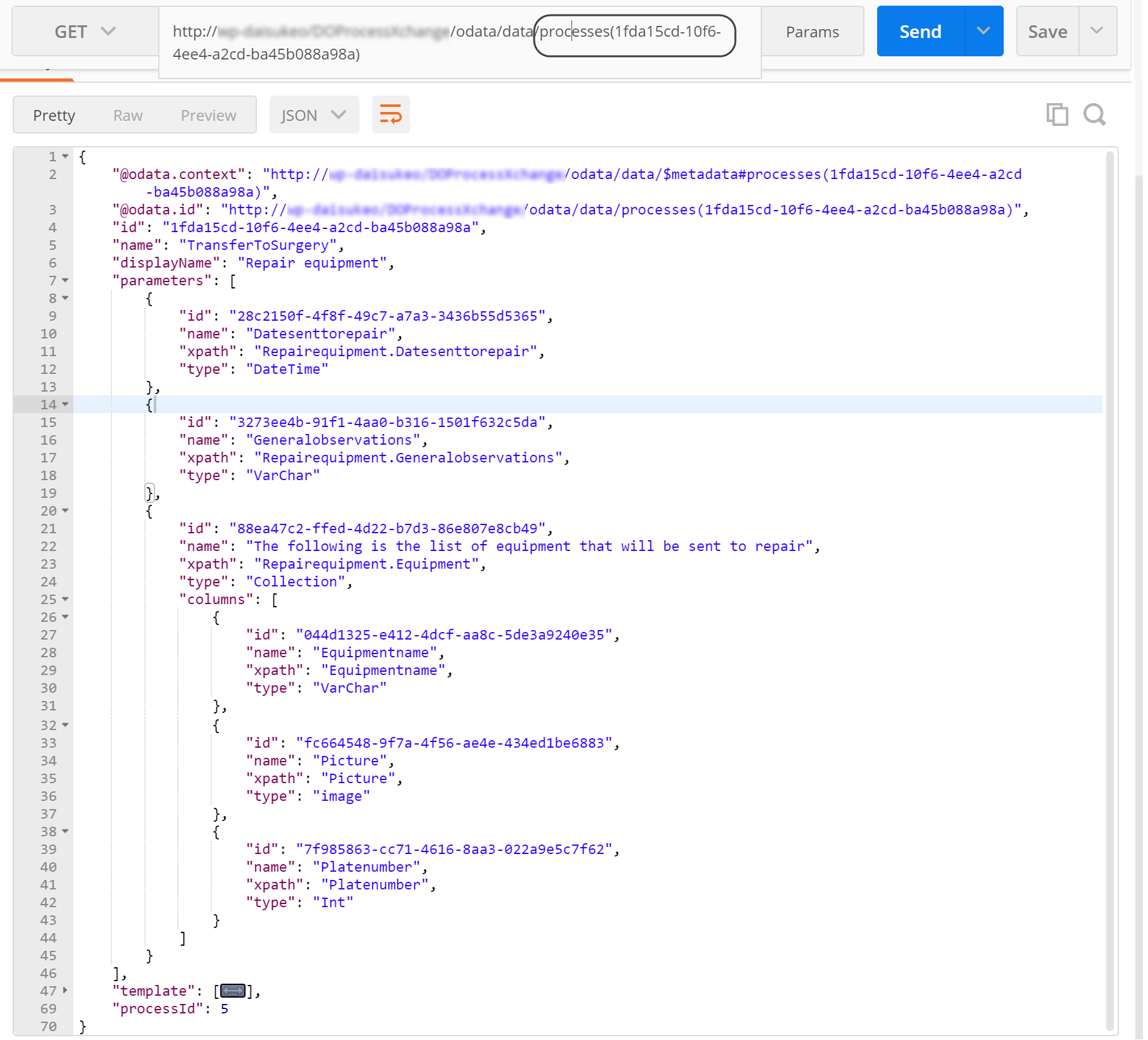
Task: Collapse the object starting at line 14
Action: pos(65,404)
